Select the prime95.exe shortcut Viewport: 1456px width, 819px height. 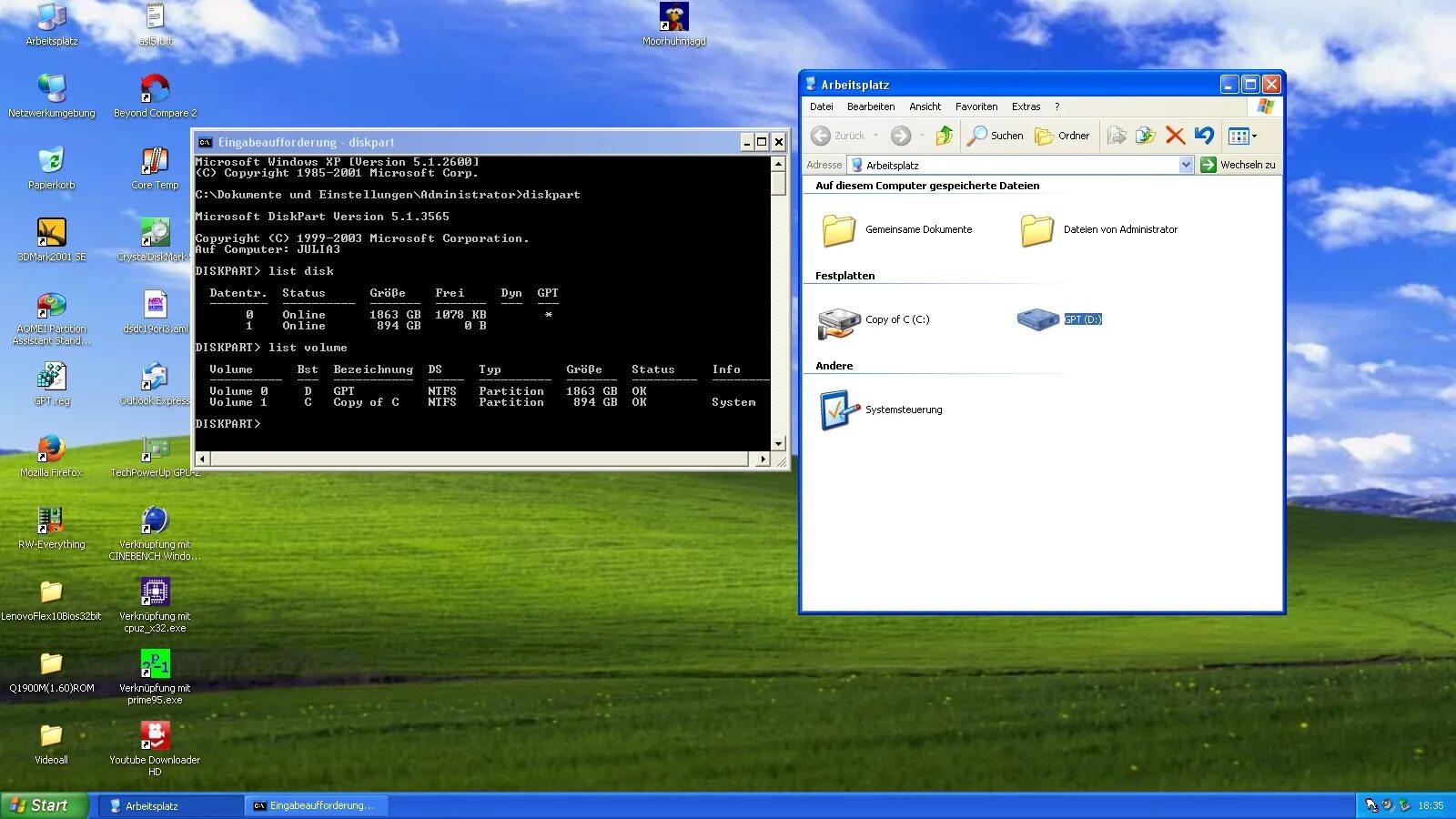(155, 677)
